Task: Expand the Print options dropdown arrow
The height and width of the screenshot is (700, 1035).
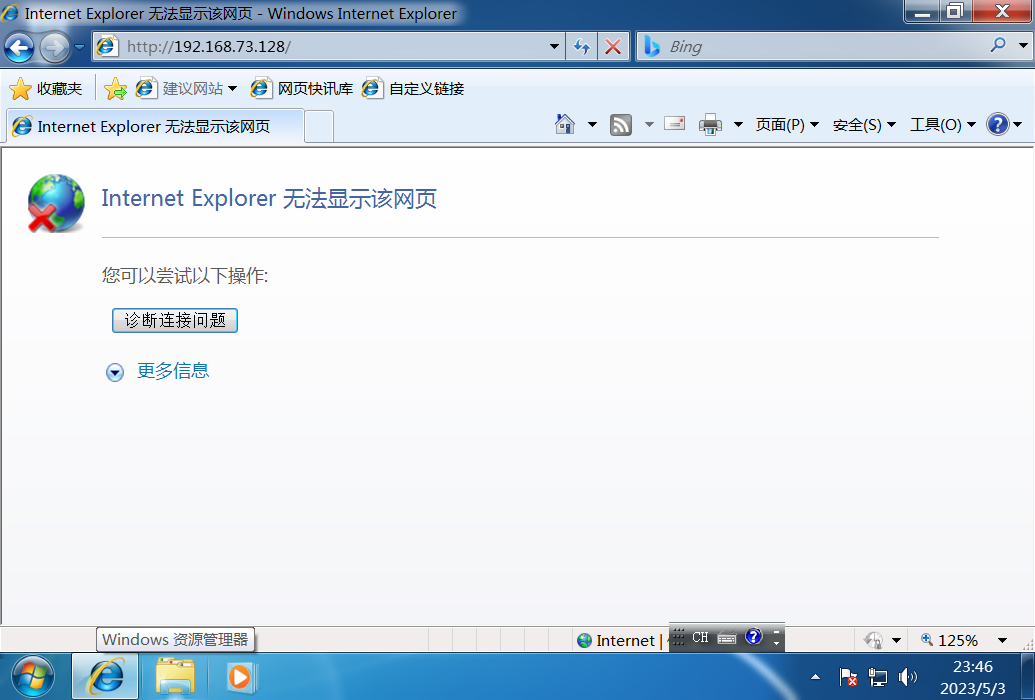Action: click(738, 124)
